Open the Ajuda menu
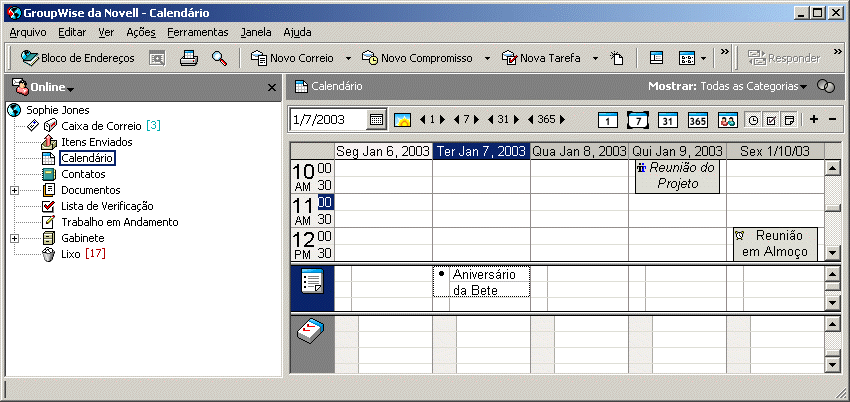The width and height of the screenshot is (850, 402). [297, 32]
